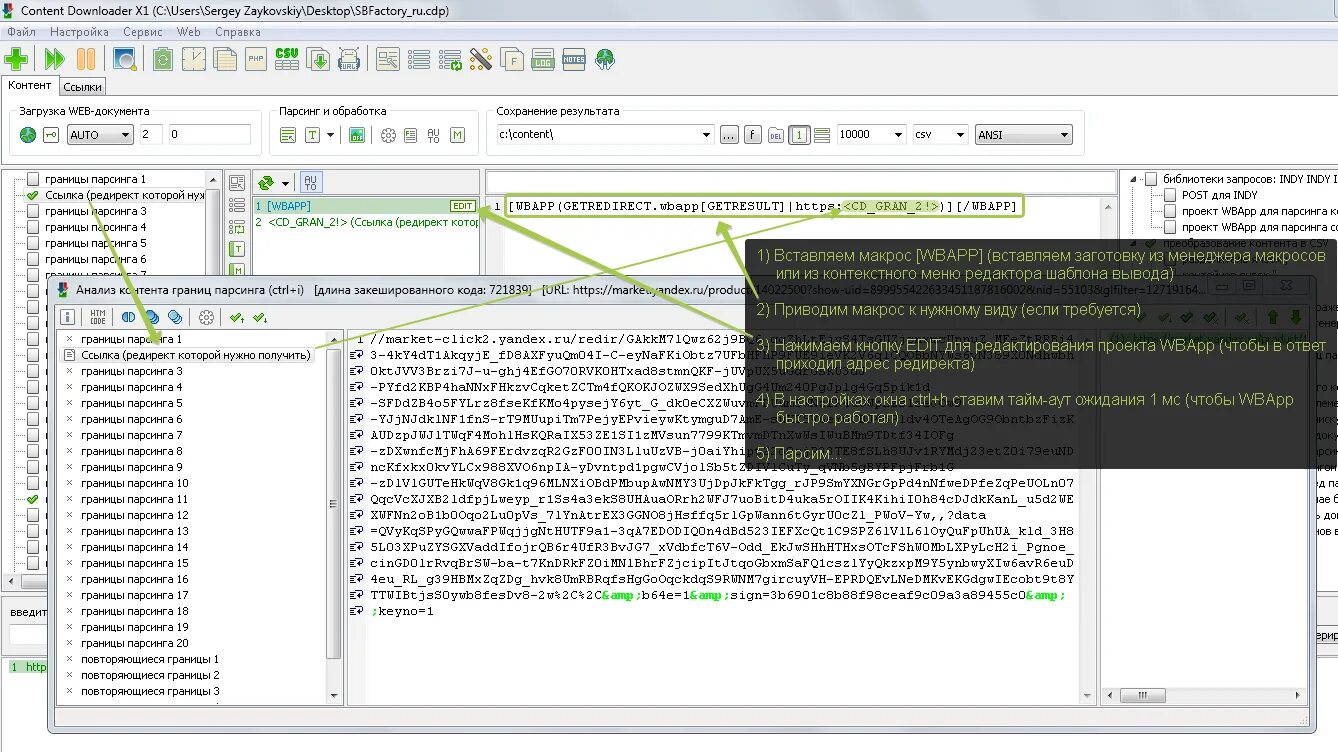1338x752 pixels.
Task: Click the magic wand tool icon
Action: coord(481,59)
